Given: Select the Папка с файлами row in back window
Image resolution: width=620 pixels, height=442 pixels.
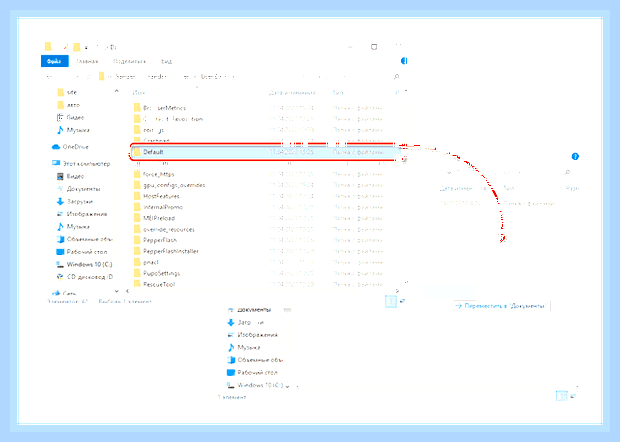Looking at the screenshot, I should [499, 203].
